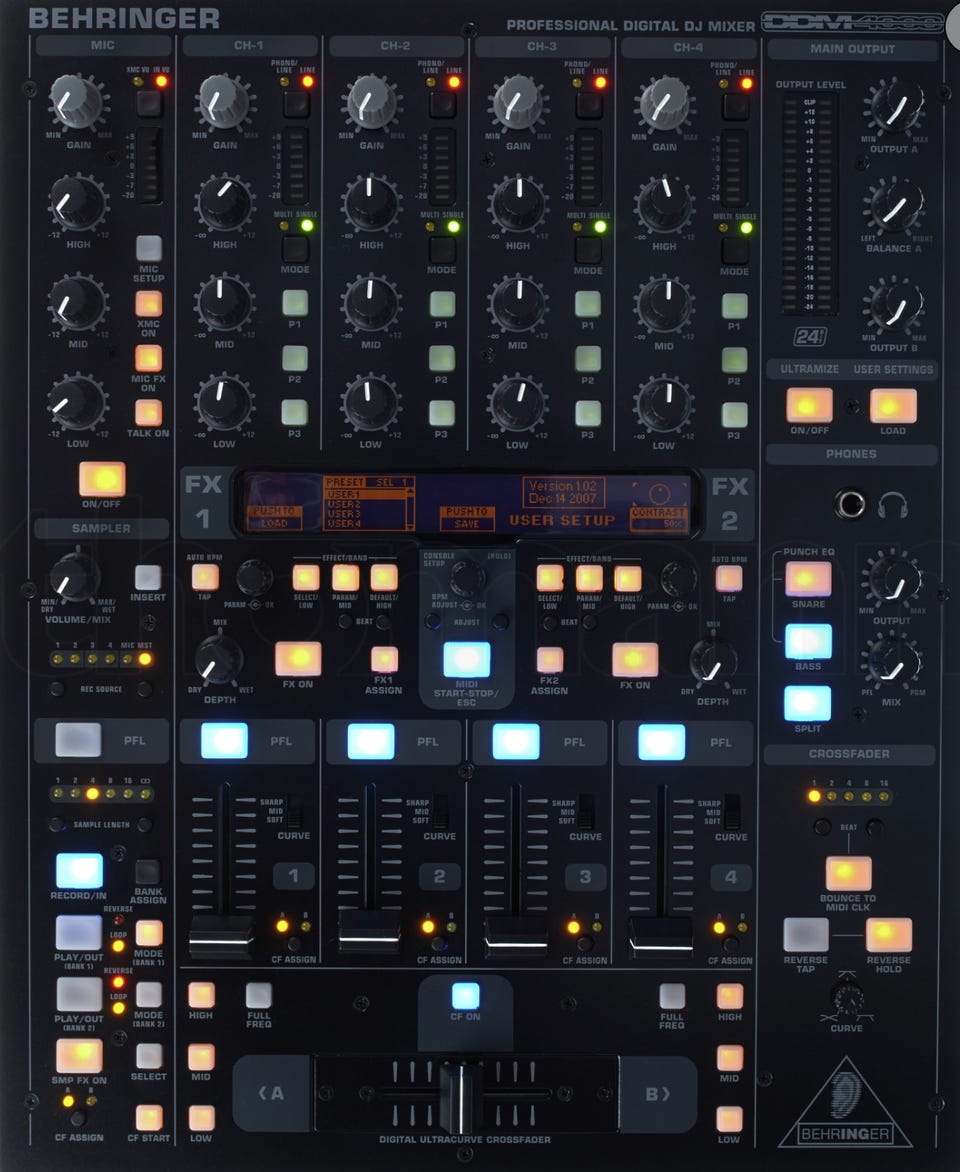960x1172 pixels.
Task: Push the PLAY/OUT BANK 1 button
Action: coord(79,933)
